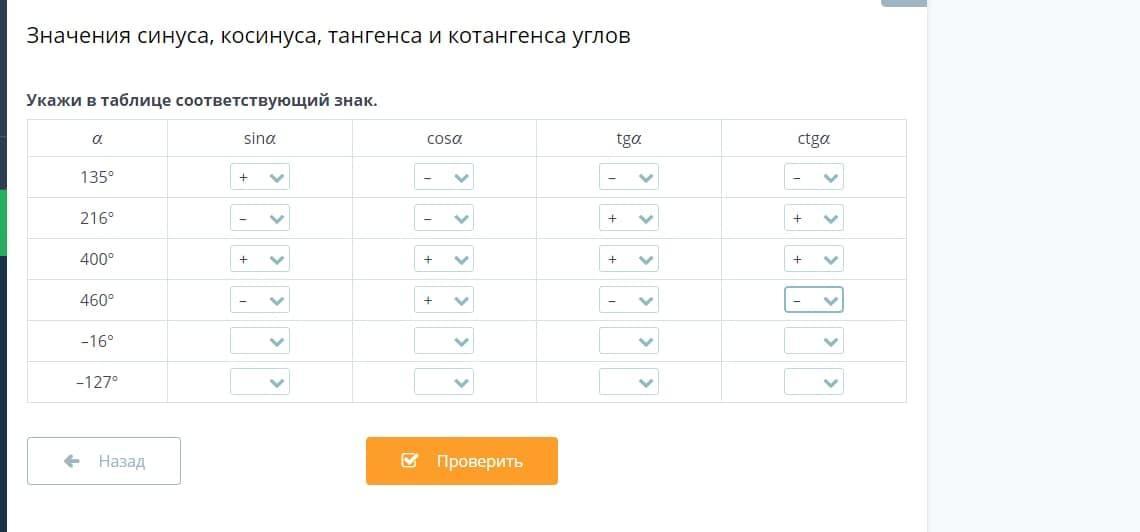Select the cosα dropdown for −127°
Viewport: 1140px width, 532px height.
click(x=444, y=383)
